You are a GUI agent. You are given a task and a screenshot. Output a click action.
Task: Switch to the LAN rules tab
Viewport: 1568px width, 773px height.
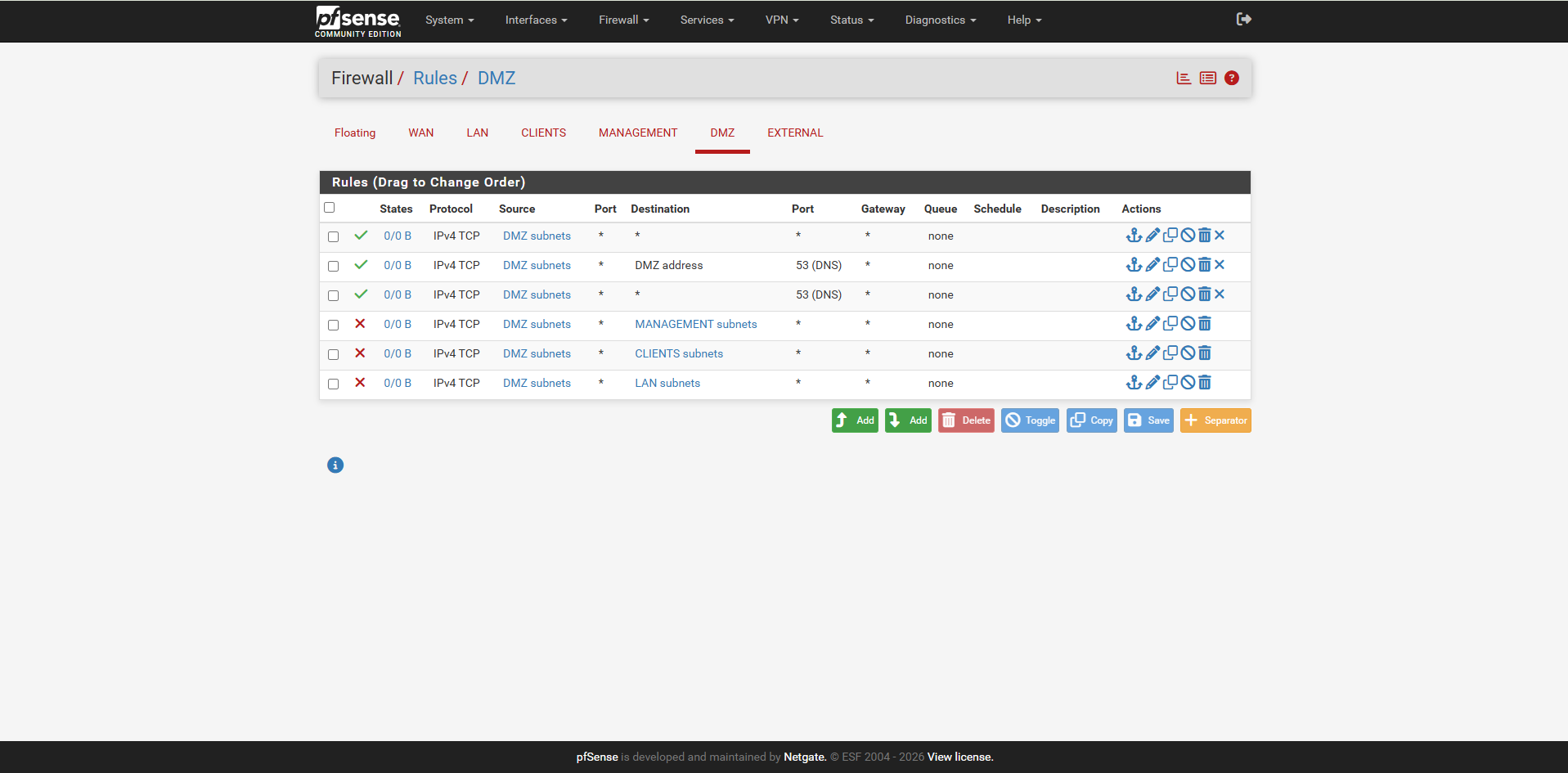(478, 133)
